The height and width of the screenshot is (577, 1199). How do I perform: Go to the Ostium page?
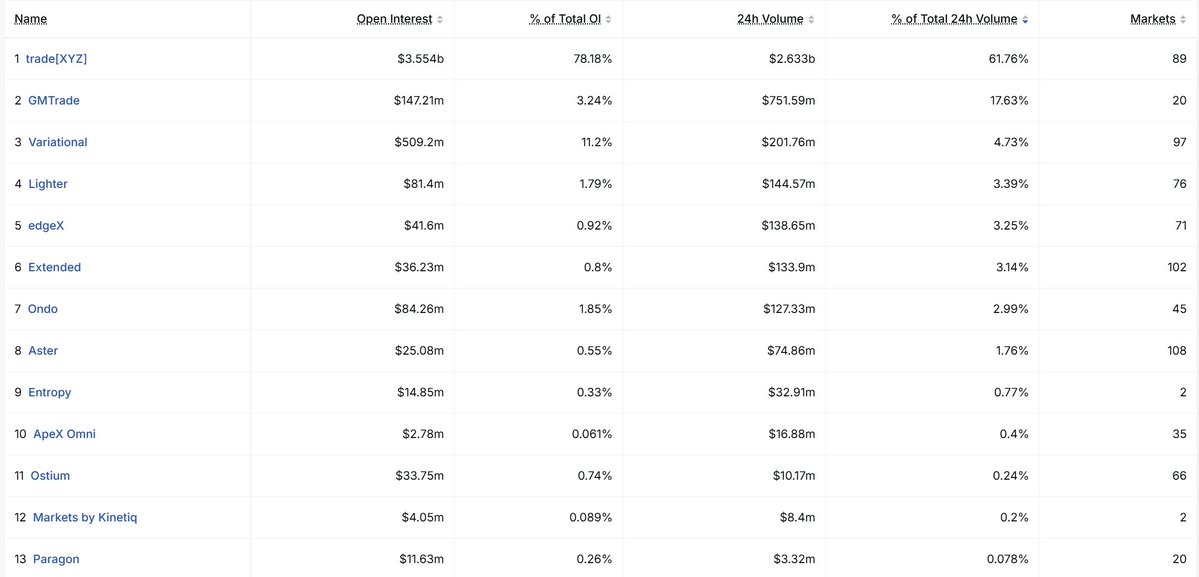click(50, 475)
